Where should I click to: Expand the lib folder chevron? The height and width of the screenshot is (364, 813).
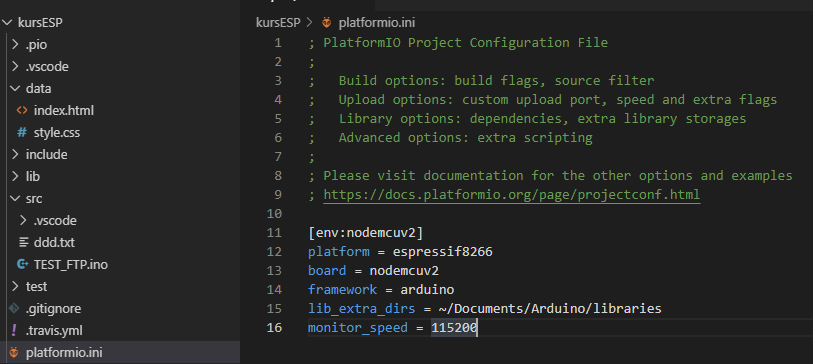point(15,177)
